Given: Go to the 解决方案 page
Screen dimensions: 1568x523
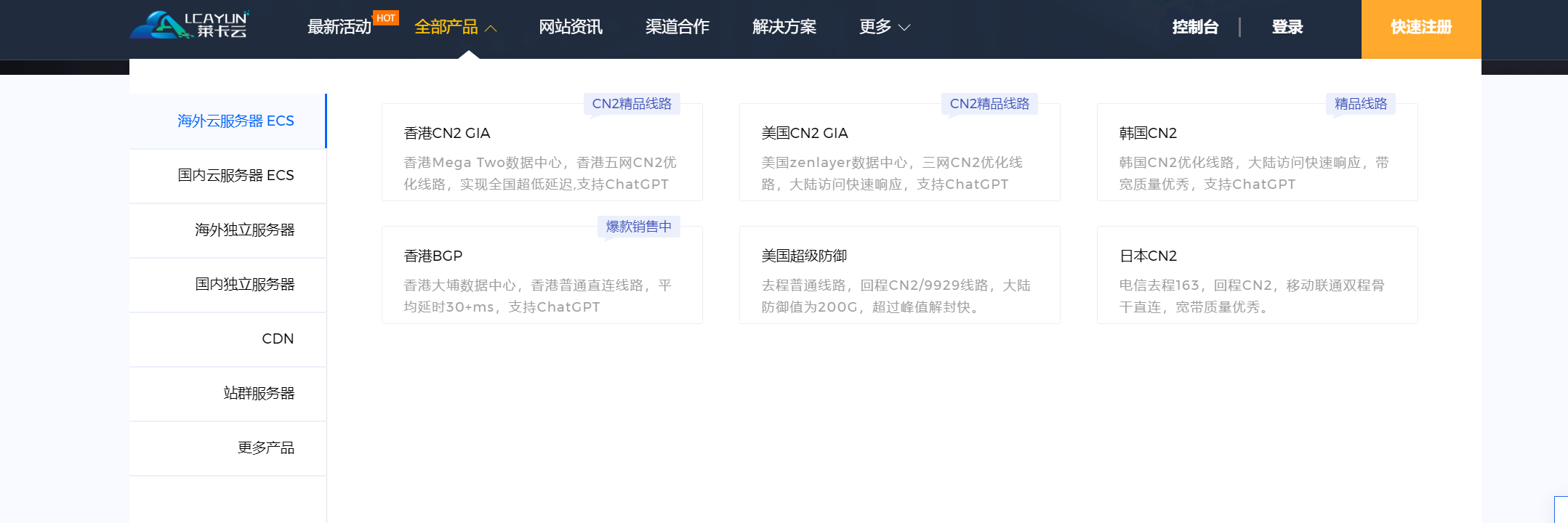Looking at the screenshot, I should click(784, 28).
